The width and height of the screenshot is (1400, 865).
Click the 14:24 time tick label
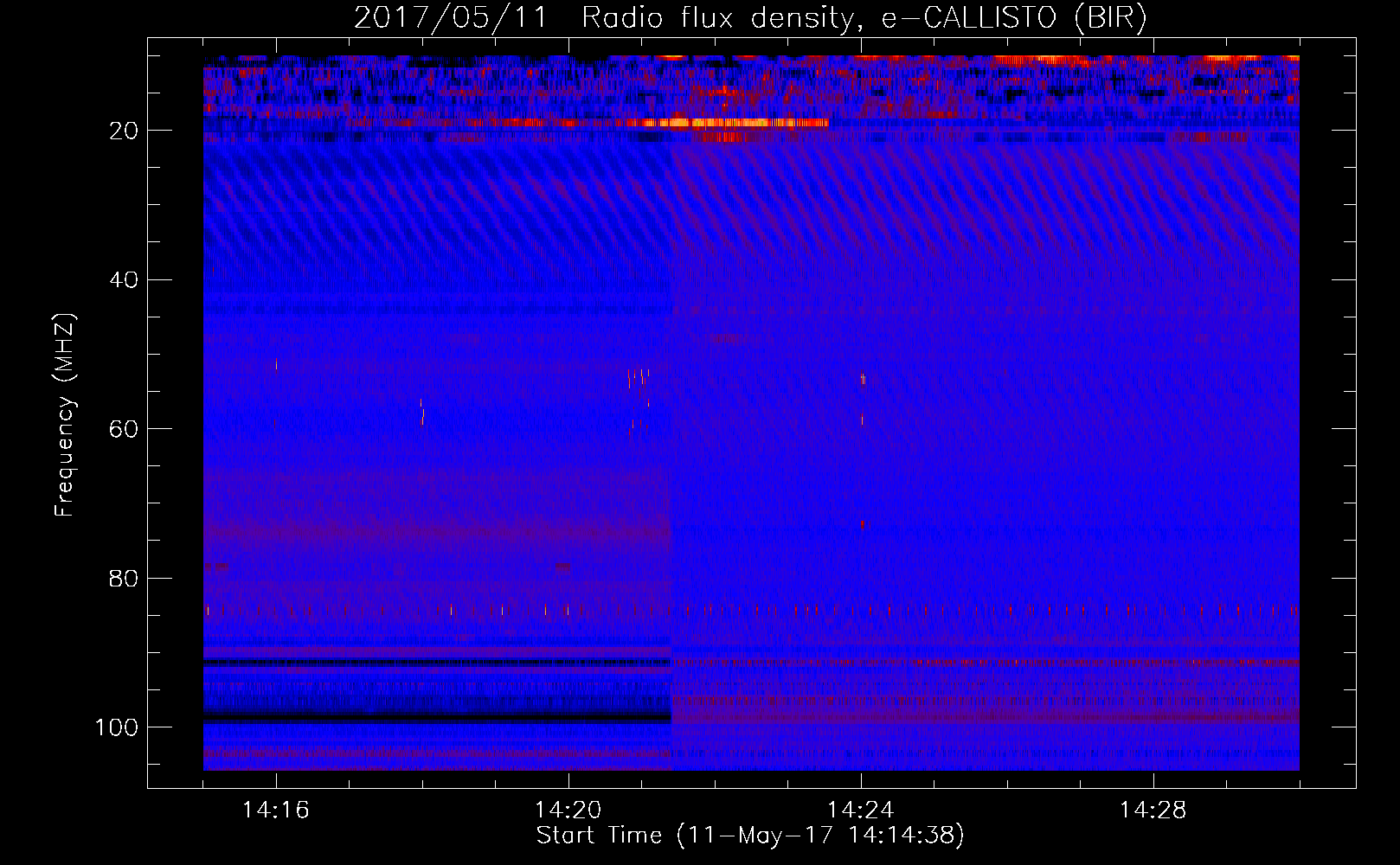(x=861, y=811)
